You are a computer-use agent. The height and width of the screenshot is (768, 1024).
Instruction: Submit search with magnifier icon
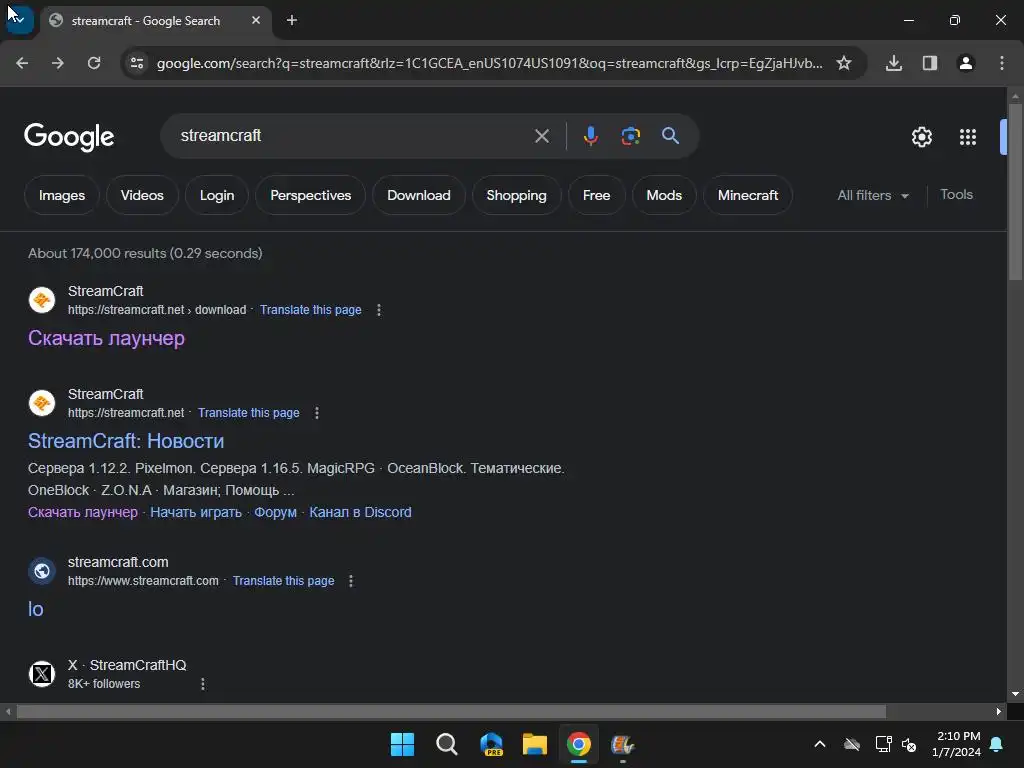(670, 136)
